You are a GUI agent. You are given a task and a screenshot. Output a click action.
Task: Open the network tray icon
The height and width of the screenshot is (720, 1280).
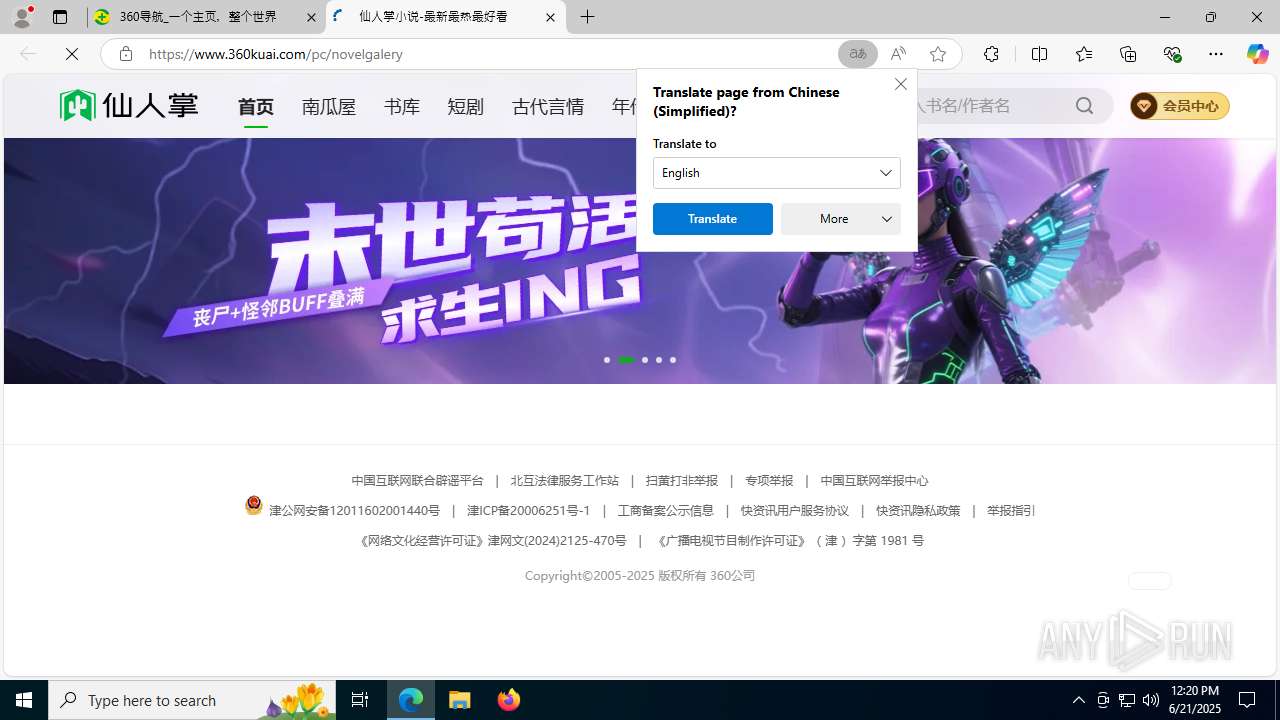1126,700
